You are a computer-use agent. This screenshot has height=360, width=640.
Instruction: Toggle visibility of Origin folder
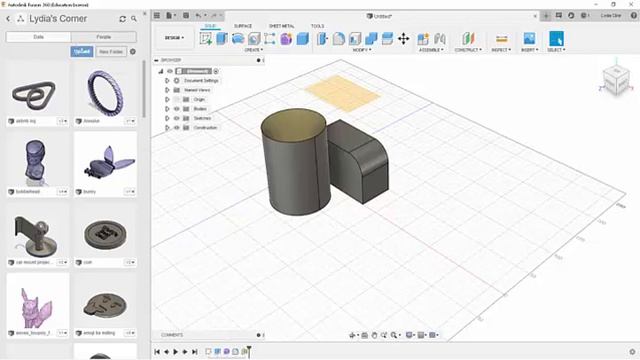[x=176, y=100]
